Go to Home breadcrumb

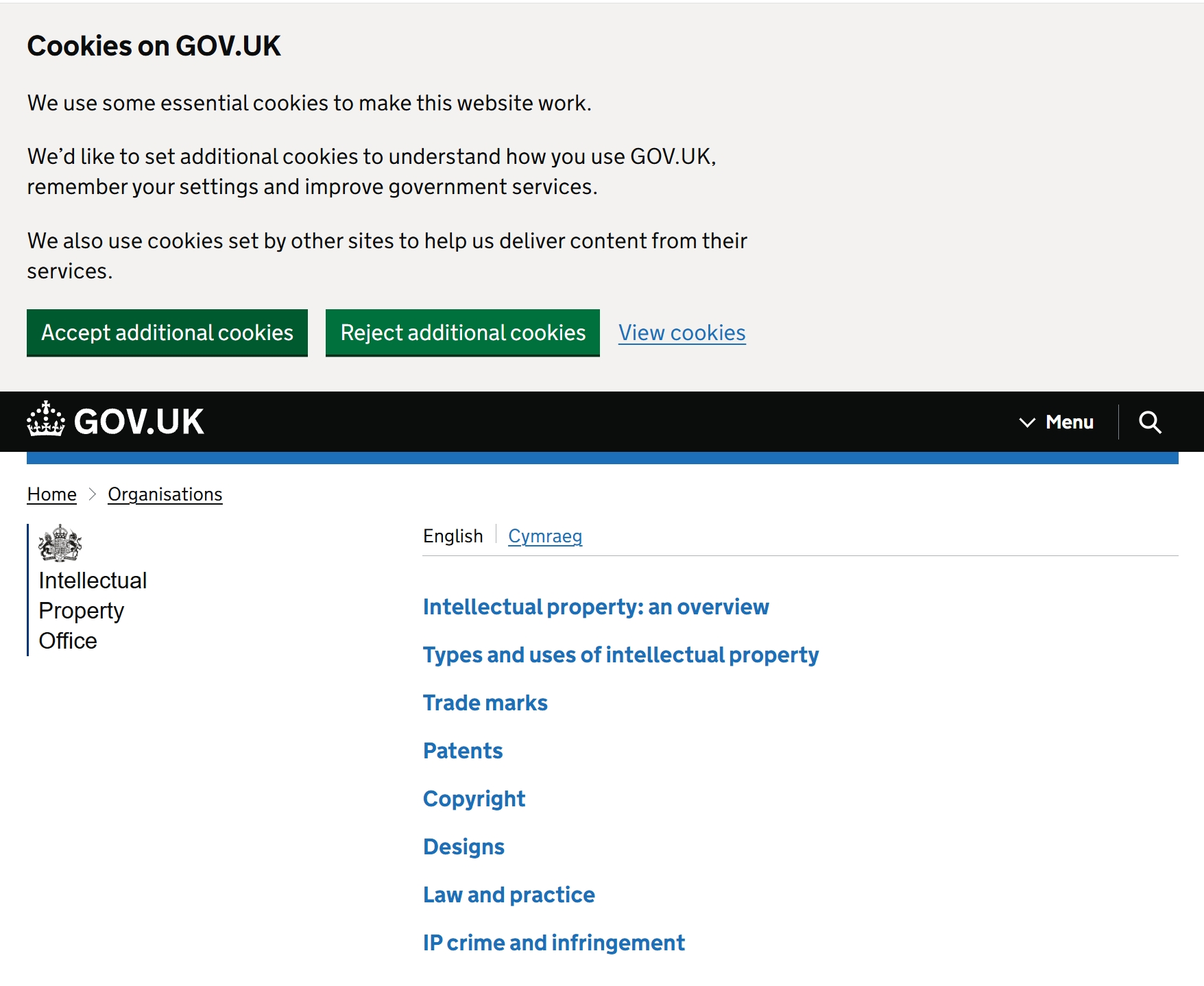coord(52,494)
